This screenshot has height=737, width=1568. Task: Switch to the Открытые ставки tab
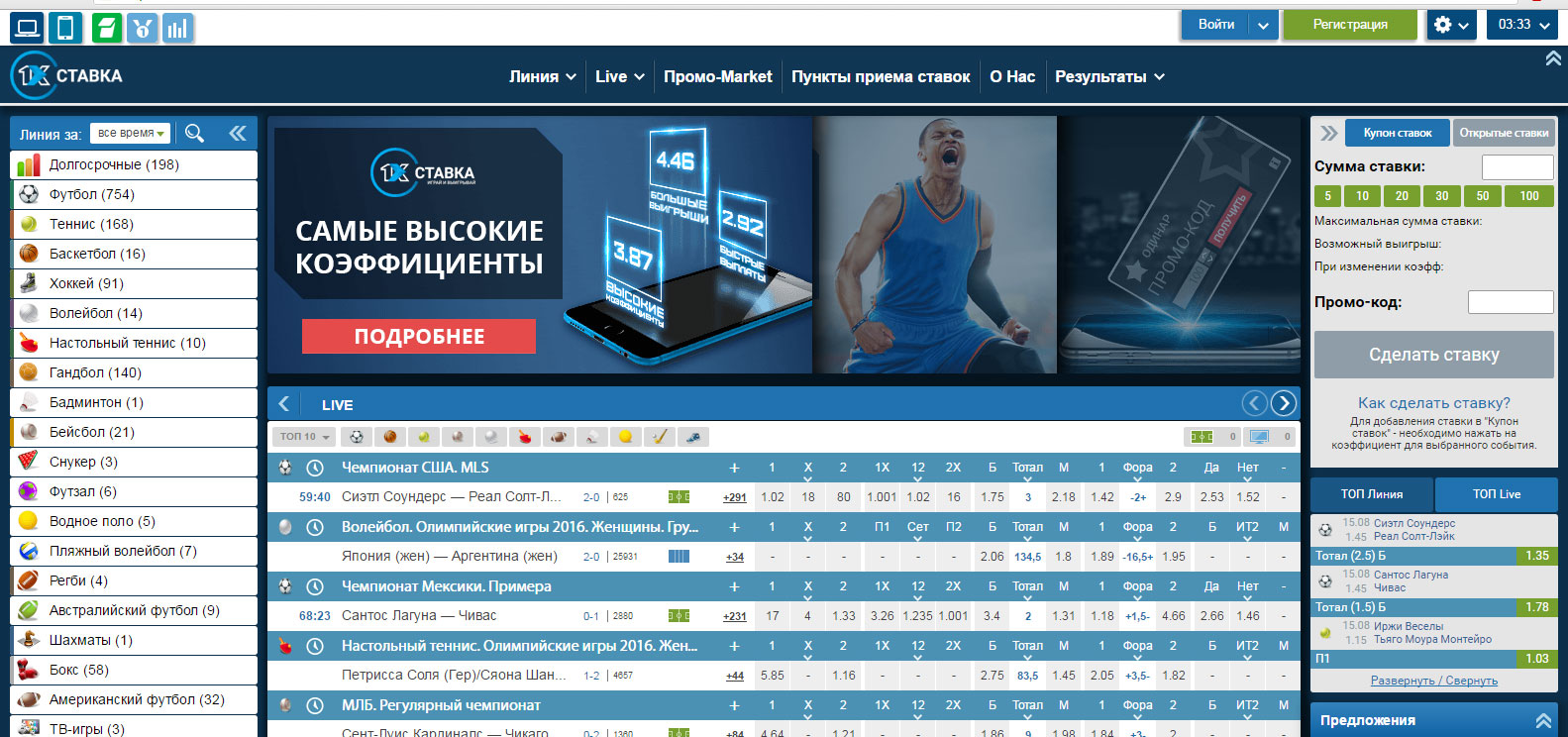(x=1503, y=133)
